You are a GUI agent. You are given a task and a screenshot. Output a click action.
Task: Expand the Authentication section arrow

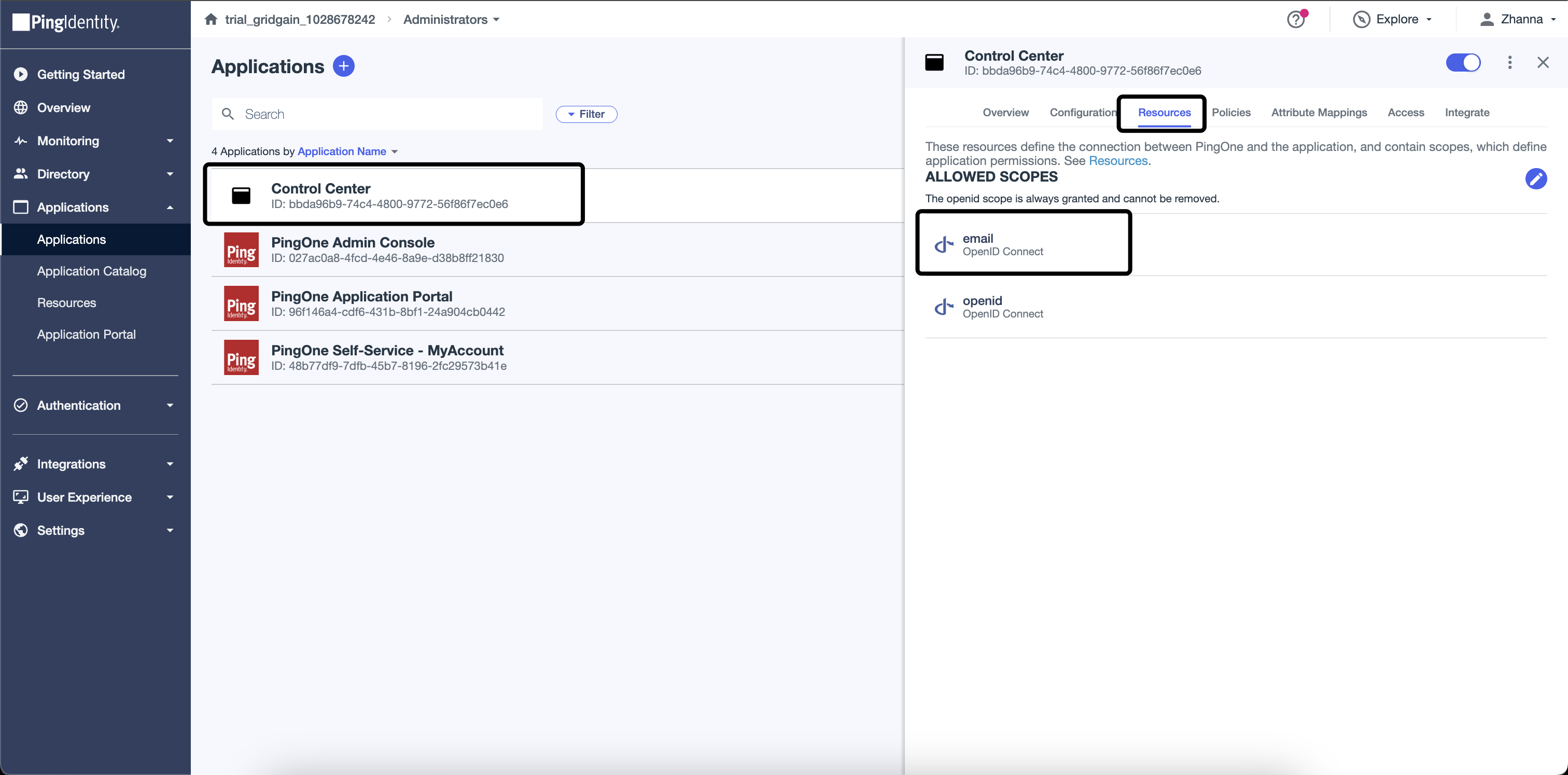(170, 406)
